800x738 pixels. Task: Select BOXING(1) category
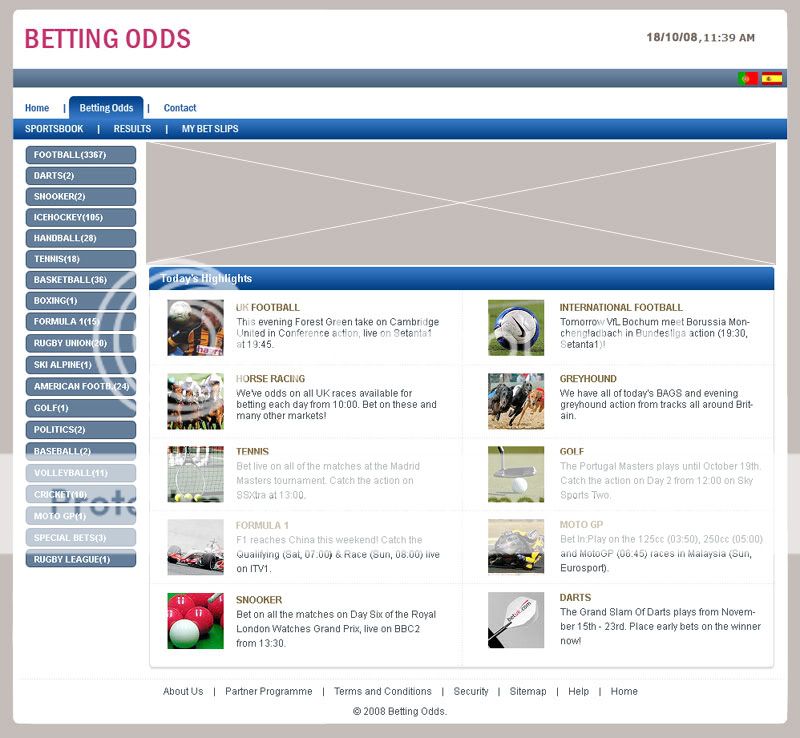(81, 301)
